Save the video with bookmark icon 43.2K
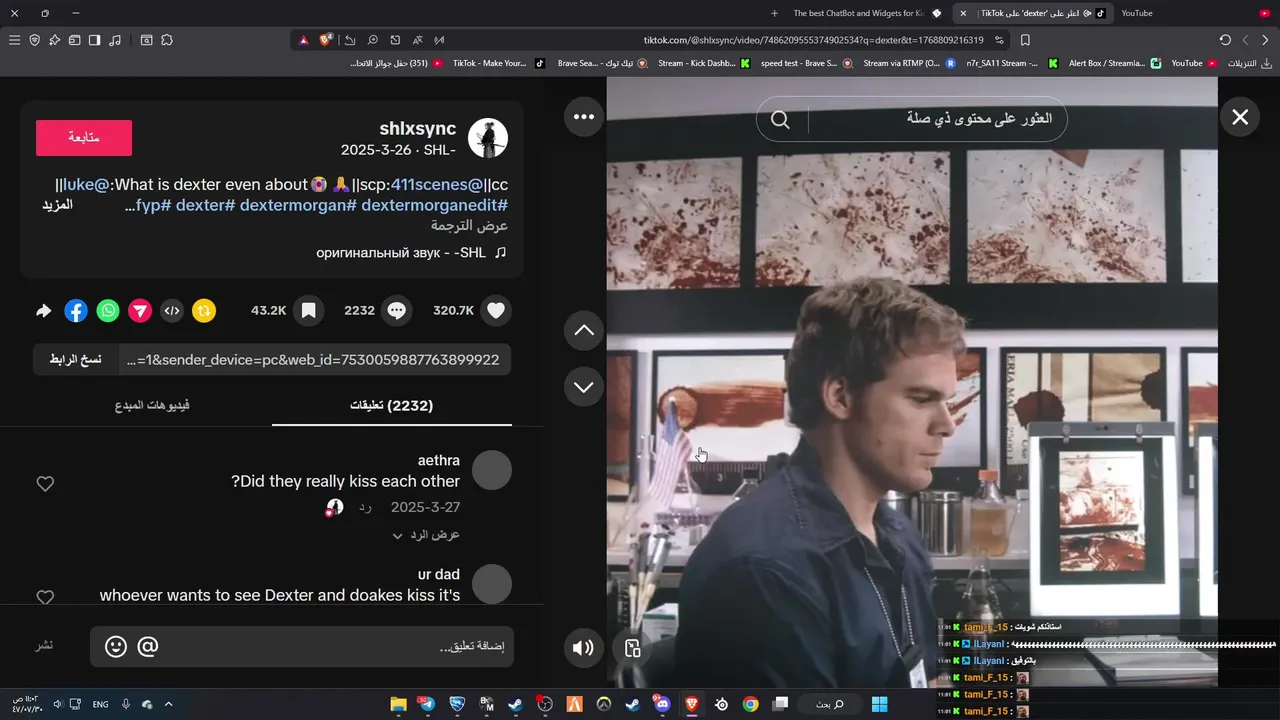Image resolution: width=1280 pixels, height=720 pixels. click(309, 311)
